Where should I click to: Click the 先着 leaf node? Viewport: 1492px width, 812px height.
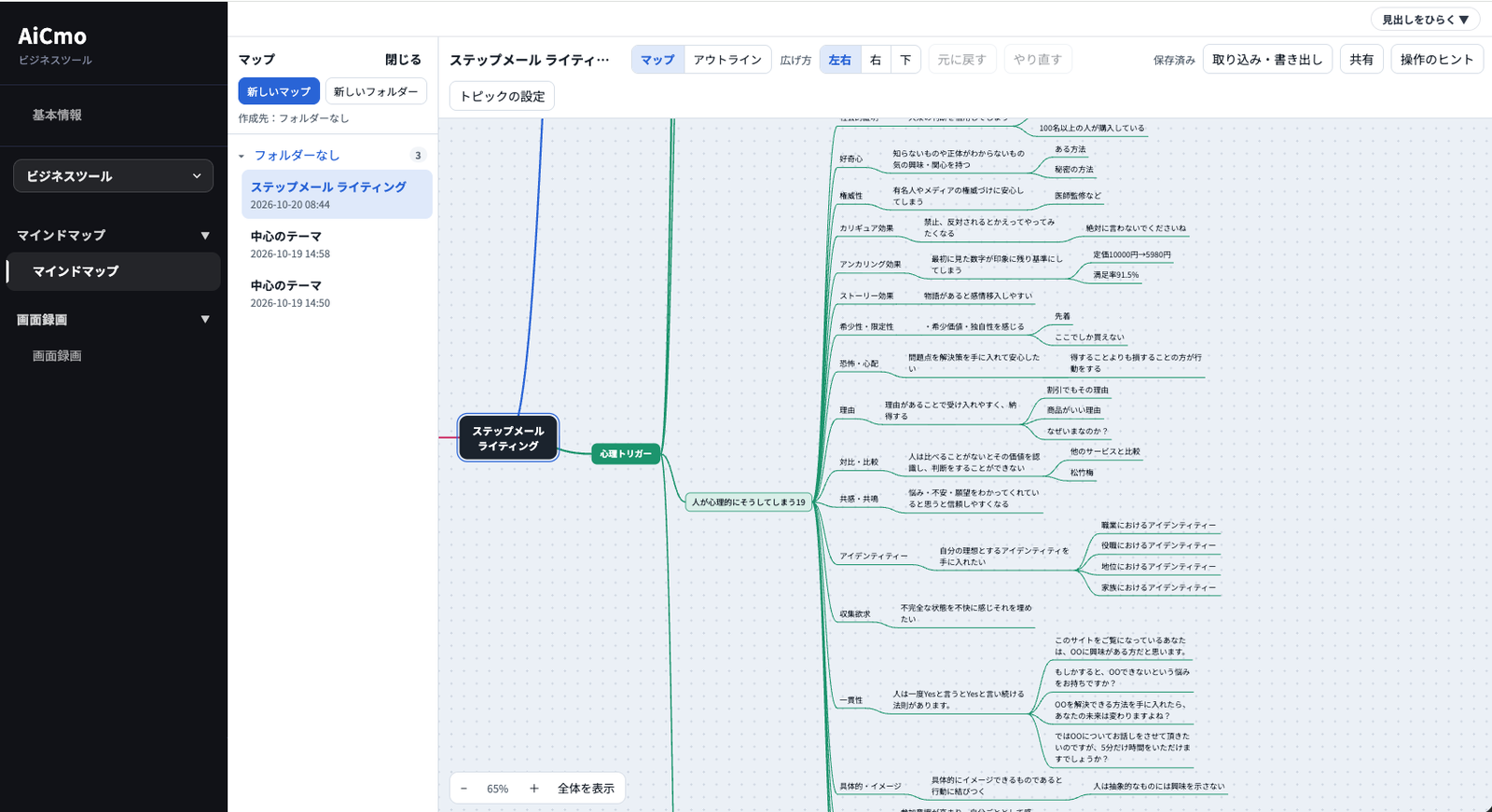point(1062,317)
